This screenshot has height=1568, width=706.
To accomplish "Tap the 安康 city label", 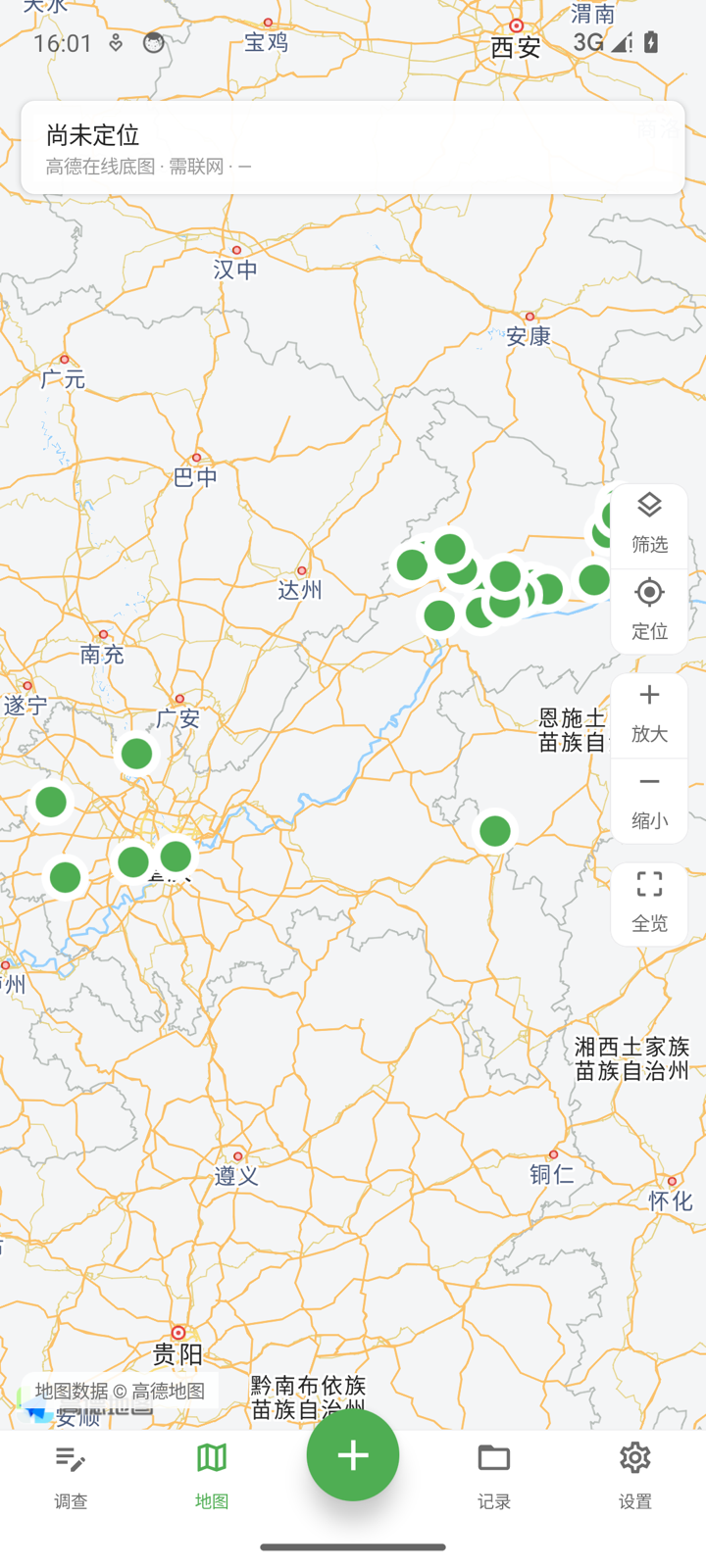I will (x=529, y=336).
